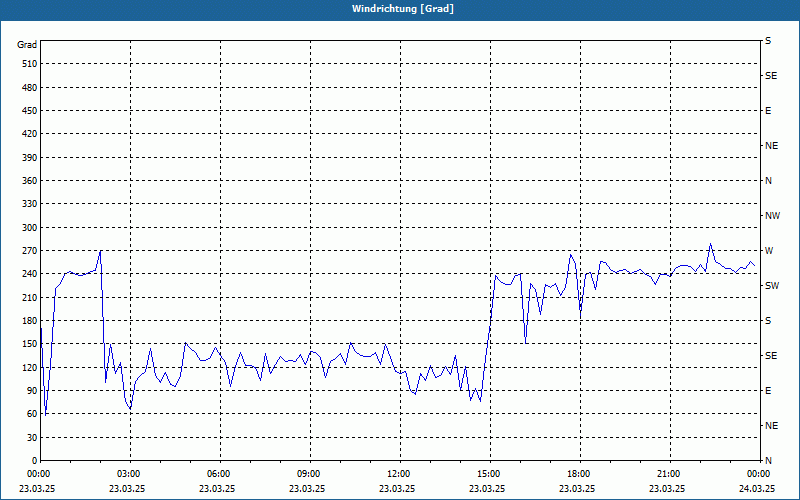Select the 210 degree axis label
The image size is (800, 500).
coord(30,297)
